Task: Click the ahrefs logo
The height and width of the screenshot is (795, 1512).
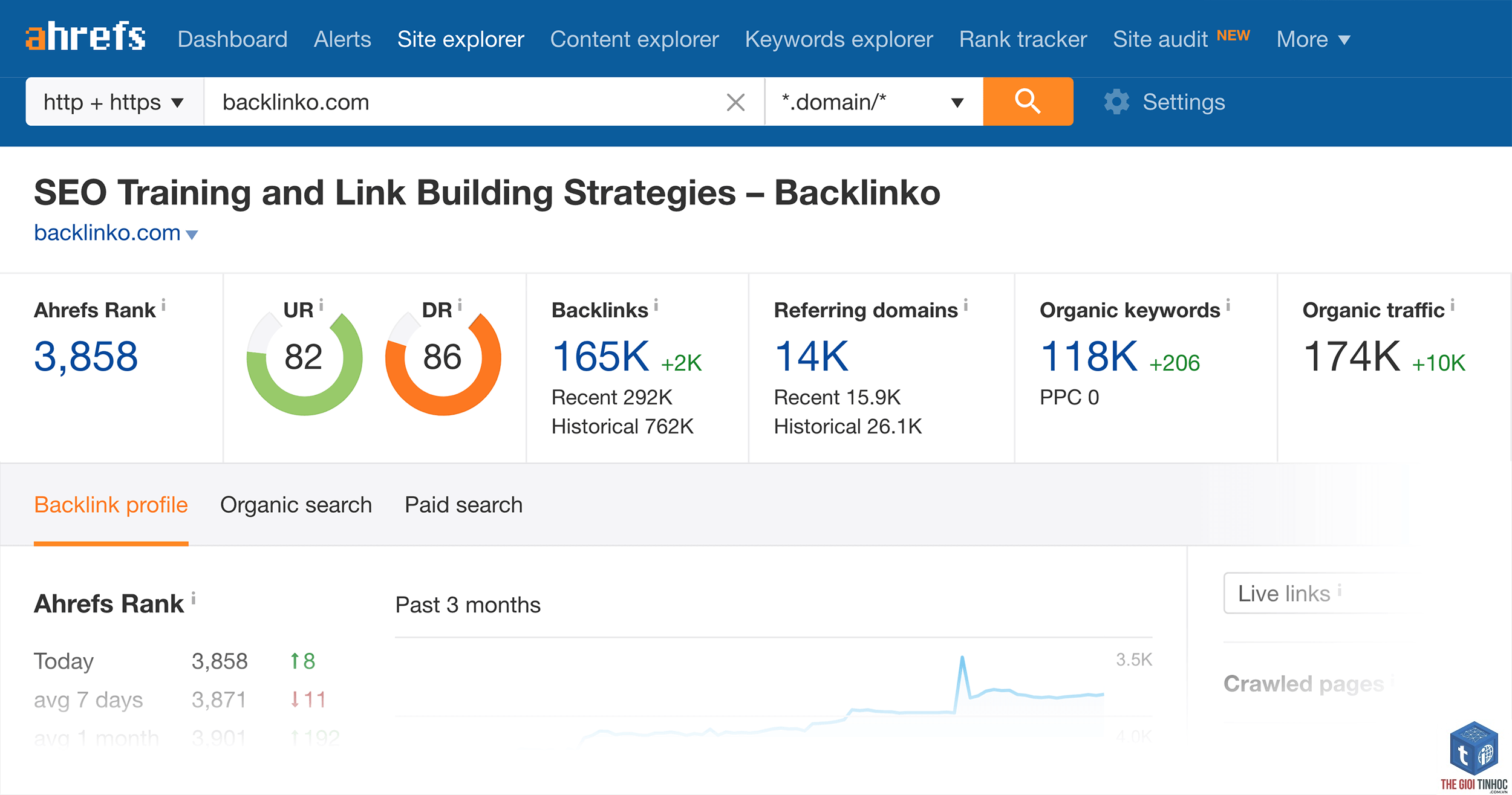Action: pos(85,37)
